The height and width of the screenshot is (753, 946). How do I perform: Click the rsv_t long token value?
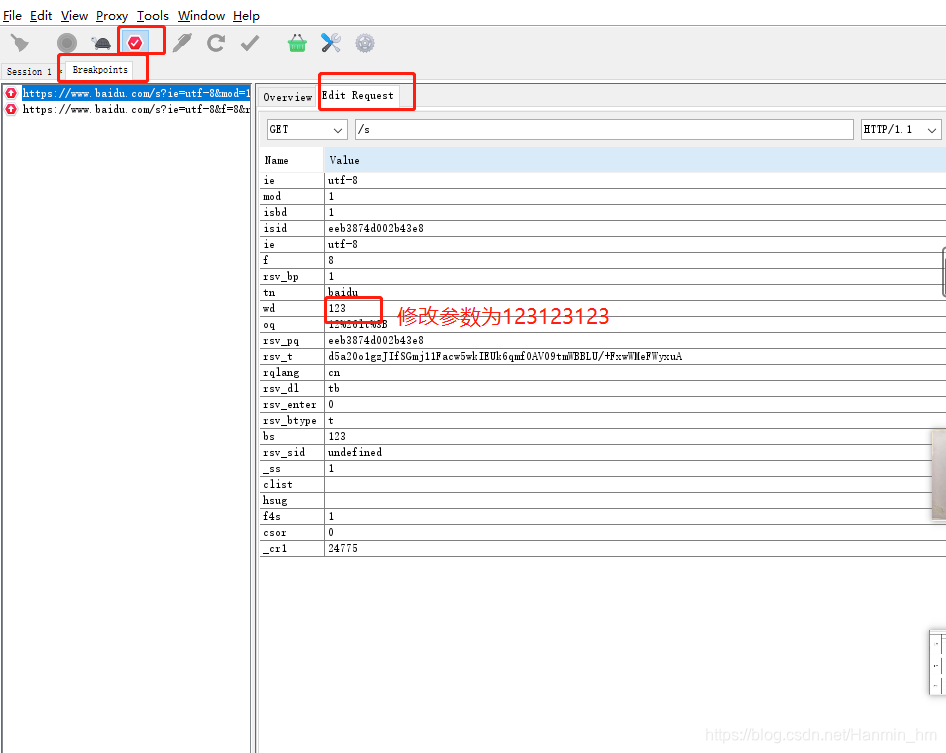point(635,357)
